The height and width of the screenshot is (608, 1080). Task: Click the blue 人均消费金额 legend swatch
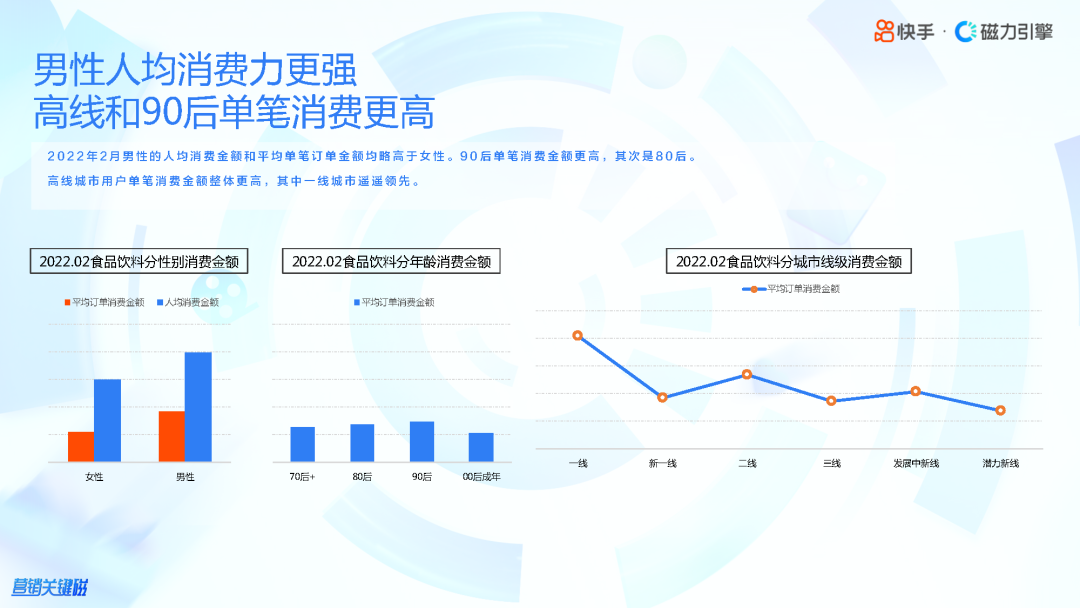tap(160, 302)
